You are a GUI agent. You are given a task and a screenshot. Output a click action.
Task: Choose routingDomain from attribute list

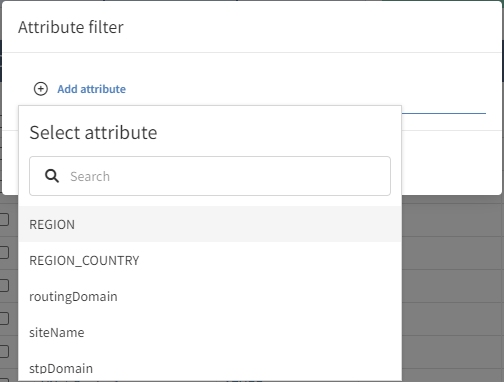click(210, 296)
